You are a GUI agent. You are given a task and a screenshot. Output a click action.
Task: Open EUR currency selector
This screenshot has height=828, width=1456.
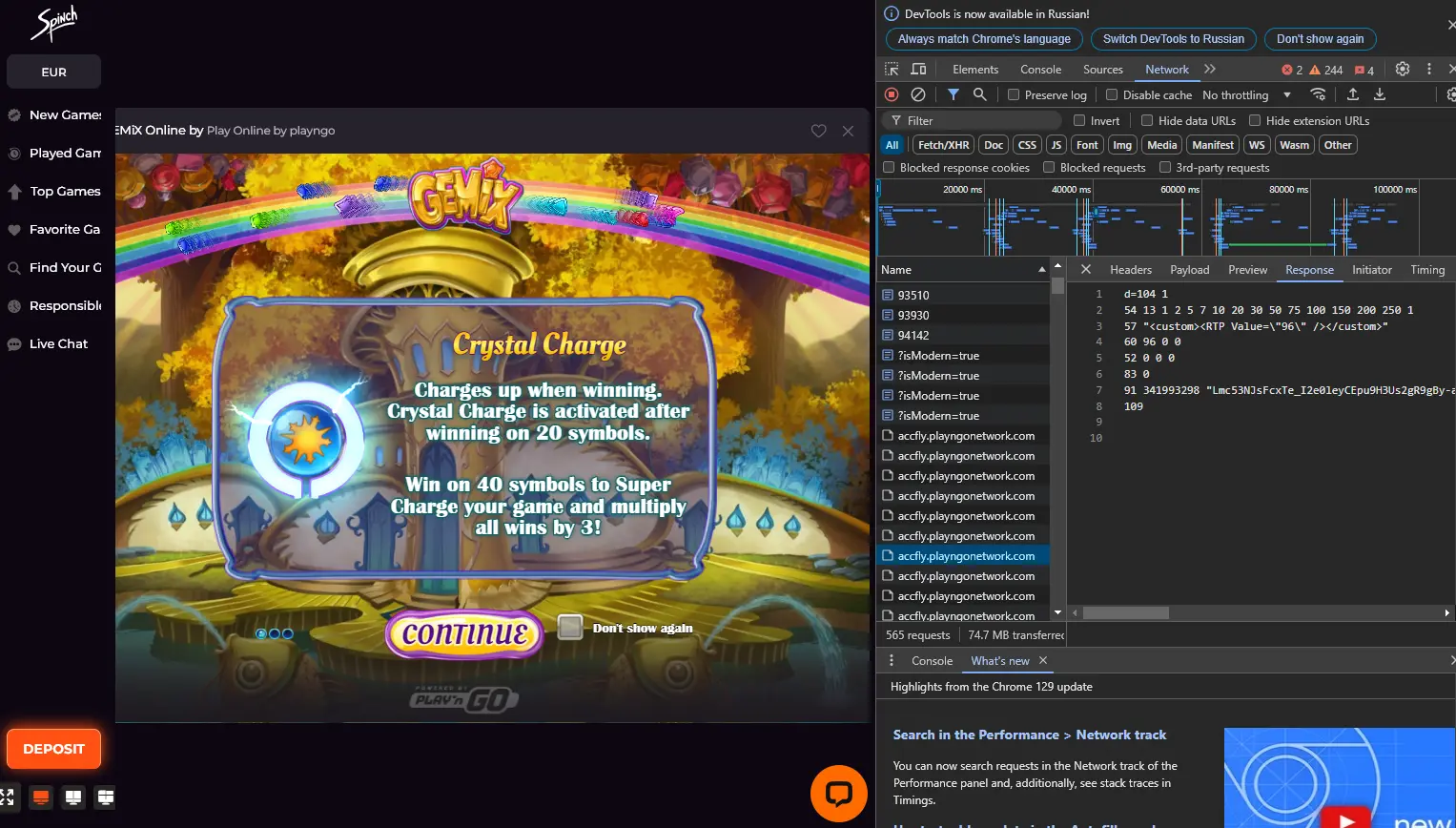pos(53,72)
